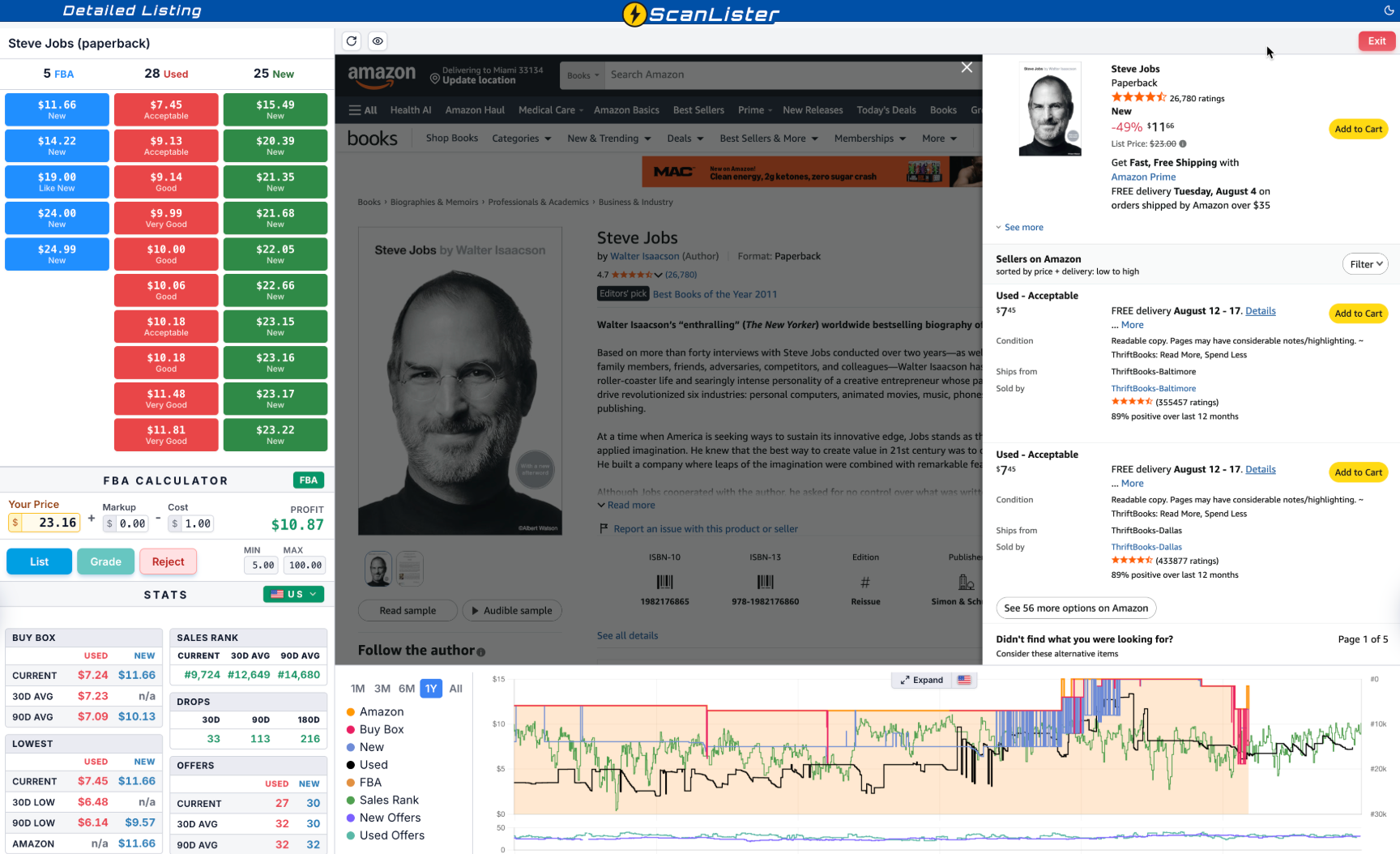Select the 3M chart range
Screen dimensions: 1400x854
[x=382, y=689]
